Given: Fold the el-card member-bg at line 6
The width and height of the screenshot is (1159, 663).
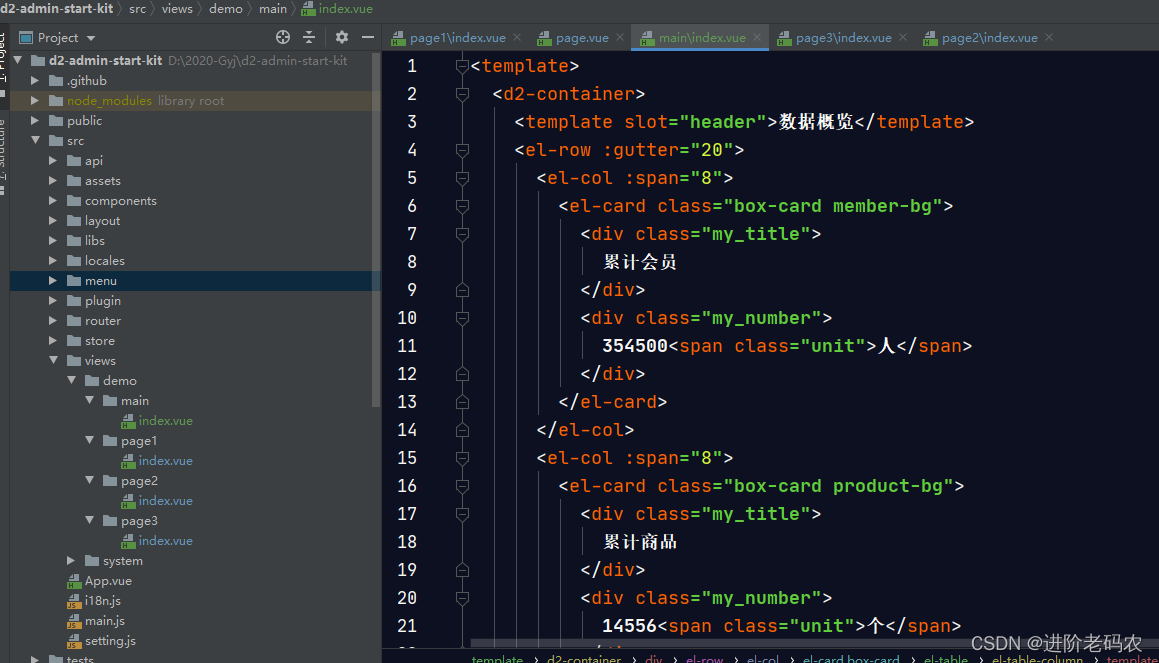Looking at the screenshot, I should point(462,206).
